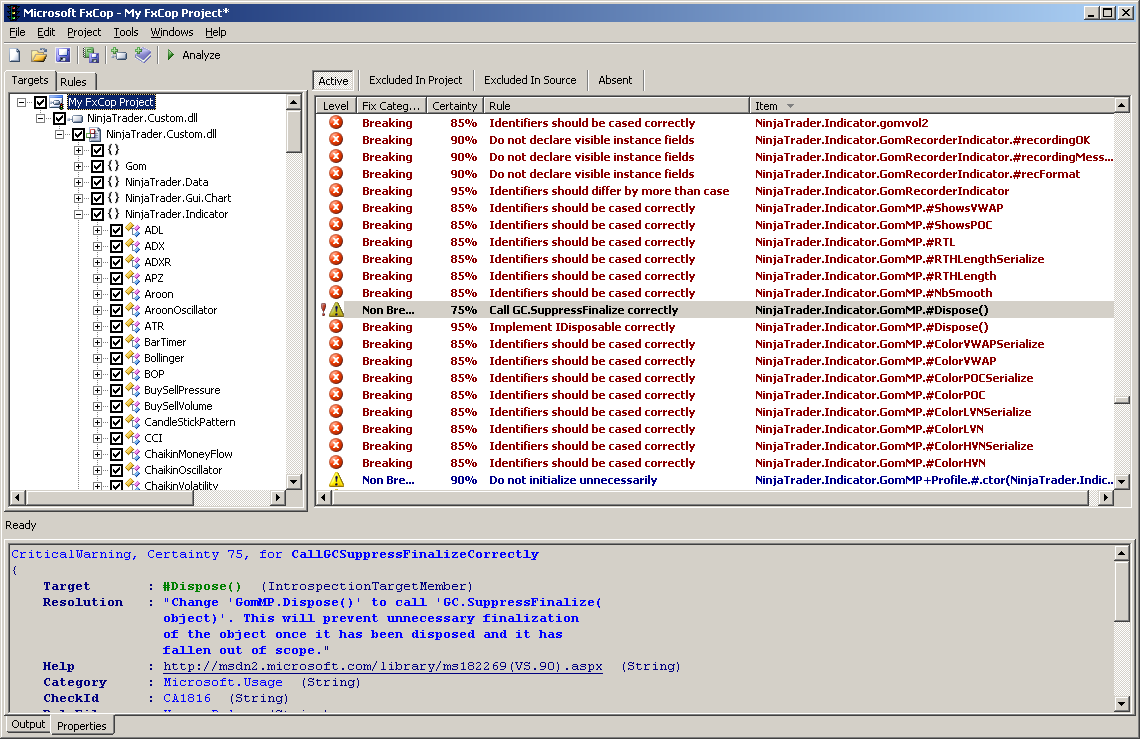Toggle the BOP checkbox
Image resolution: width=1140 pixels, height=739 pixels.
click(x=116, y=375)
